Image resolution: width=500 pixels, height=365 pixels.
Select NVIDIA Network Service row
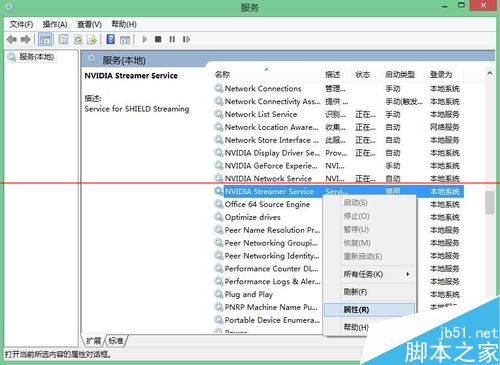[x=338, y=179]
